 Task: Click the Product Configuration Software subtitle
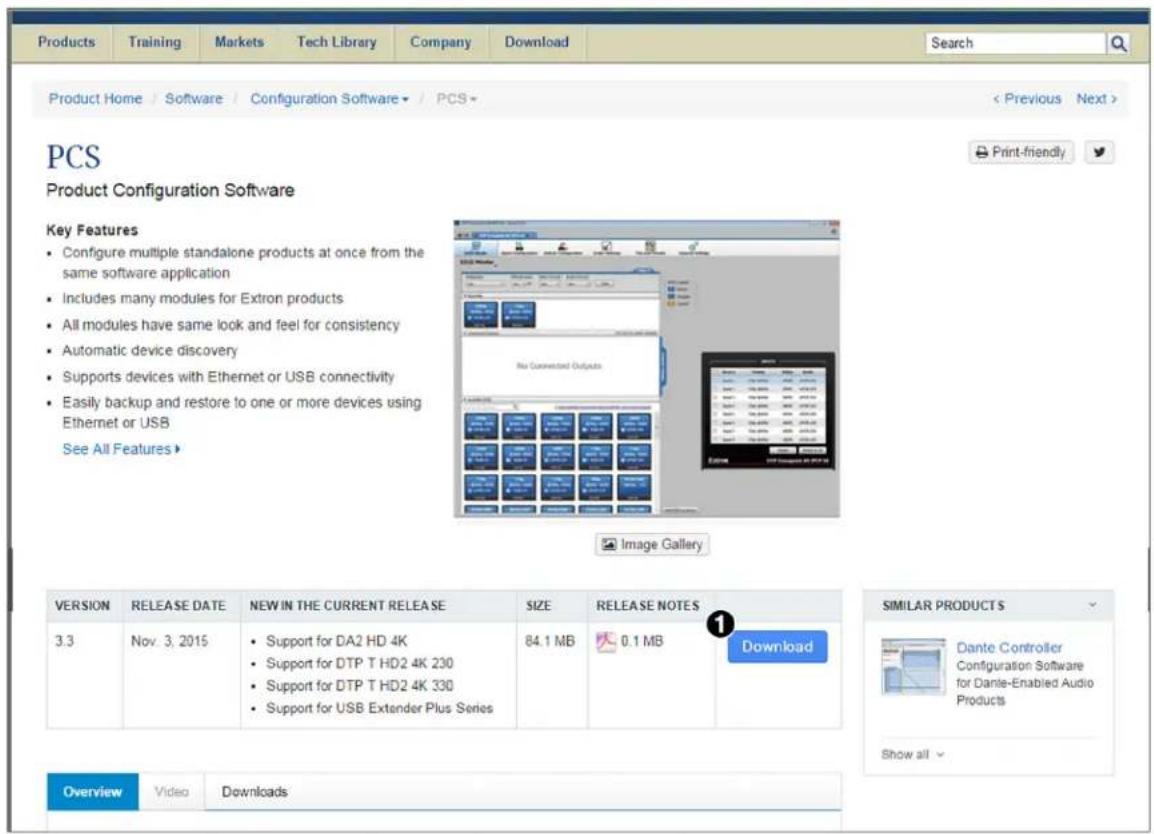(170, 190)
